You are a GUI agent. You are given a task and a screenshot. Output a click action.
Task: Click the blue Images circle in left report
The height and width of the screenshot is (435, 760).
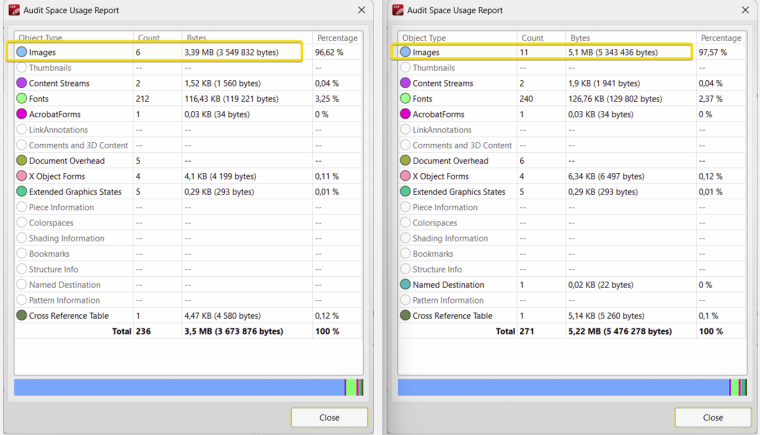tap(21, 52)
